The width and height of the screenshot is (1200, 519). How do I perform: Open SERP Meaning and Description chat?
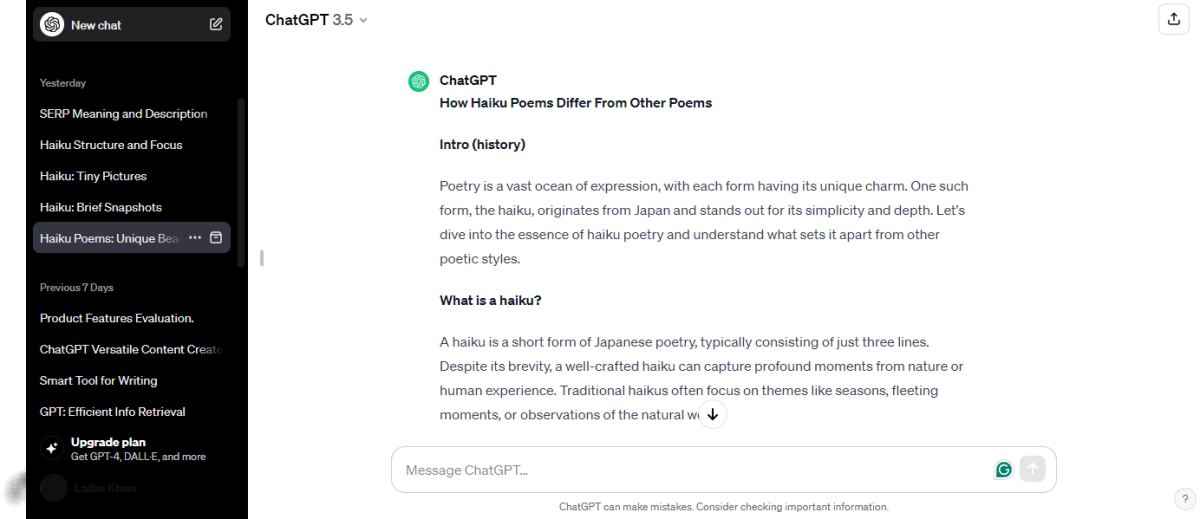point(124,114)
